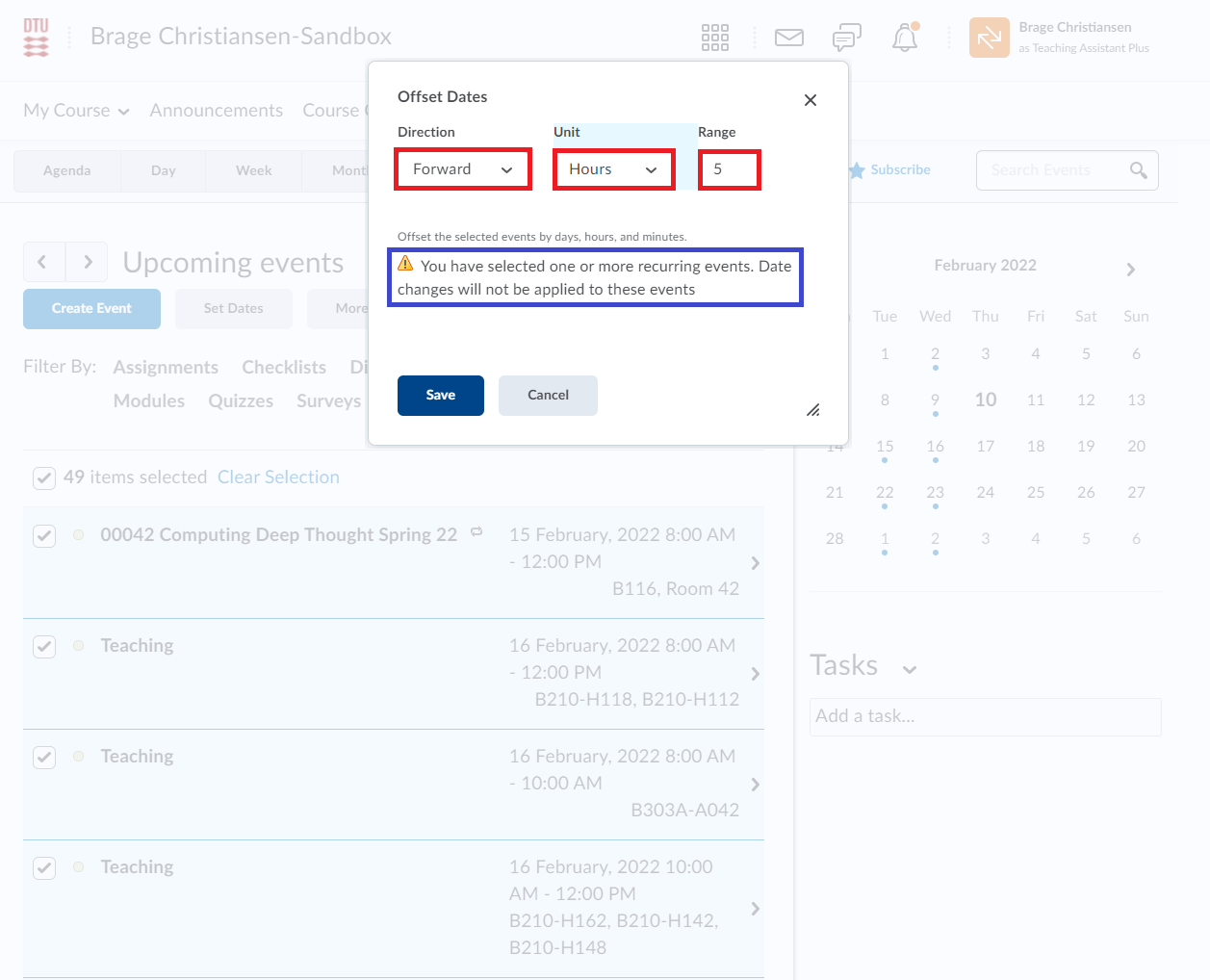Uncheck the first Teaching event checkbox

[44, 646]
